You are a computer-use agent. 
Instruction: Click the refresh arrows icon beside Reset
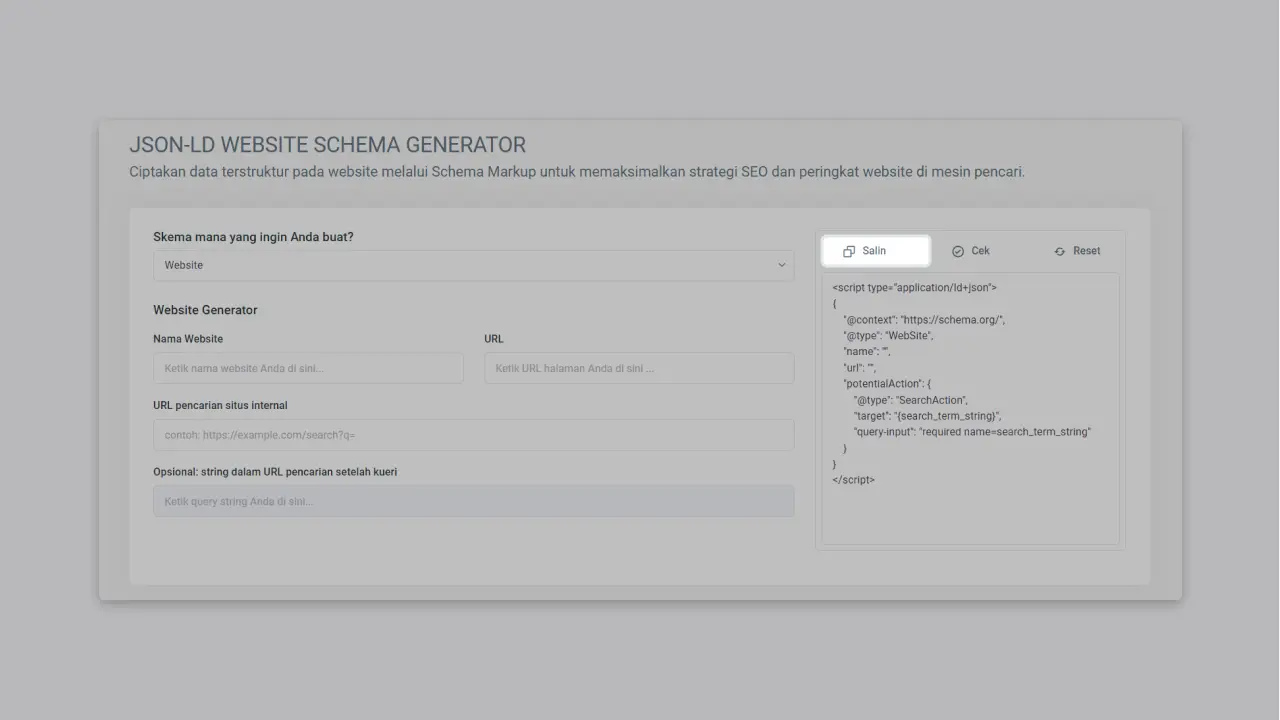[1058, 250]
